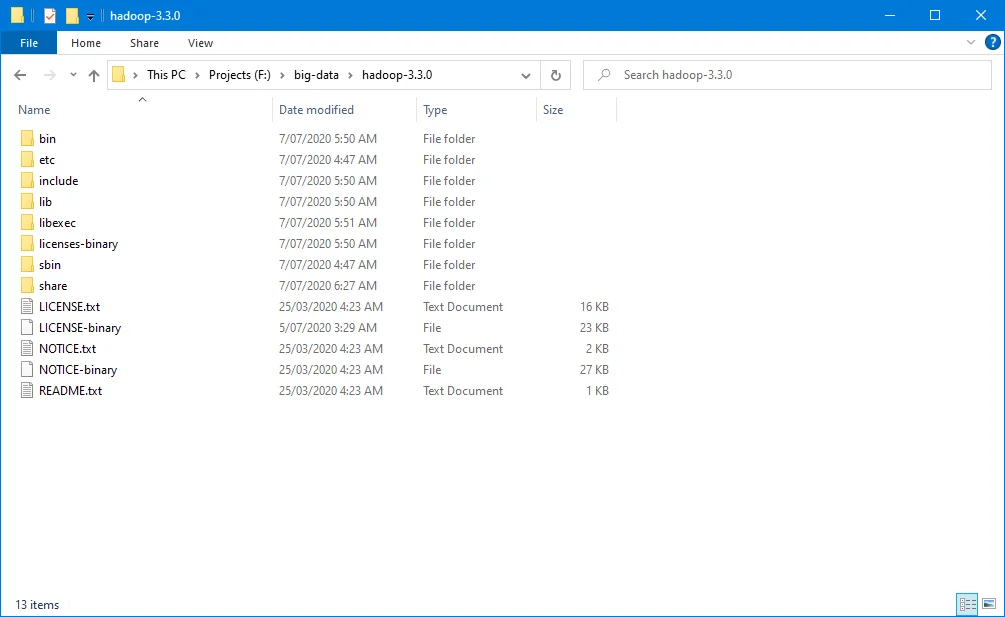Select the share folder
The width and height of the screenshot is (1005, 617).
53,286
